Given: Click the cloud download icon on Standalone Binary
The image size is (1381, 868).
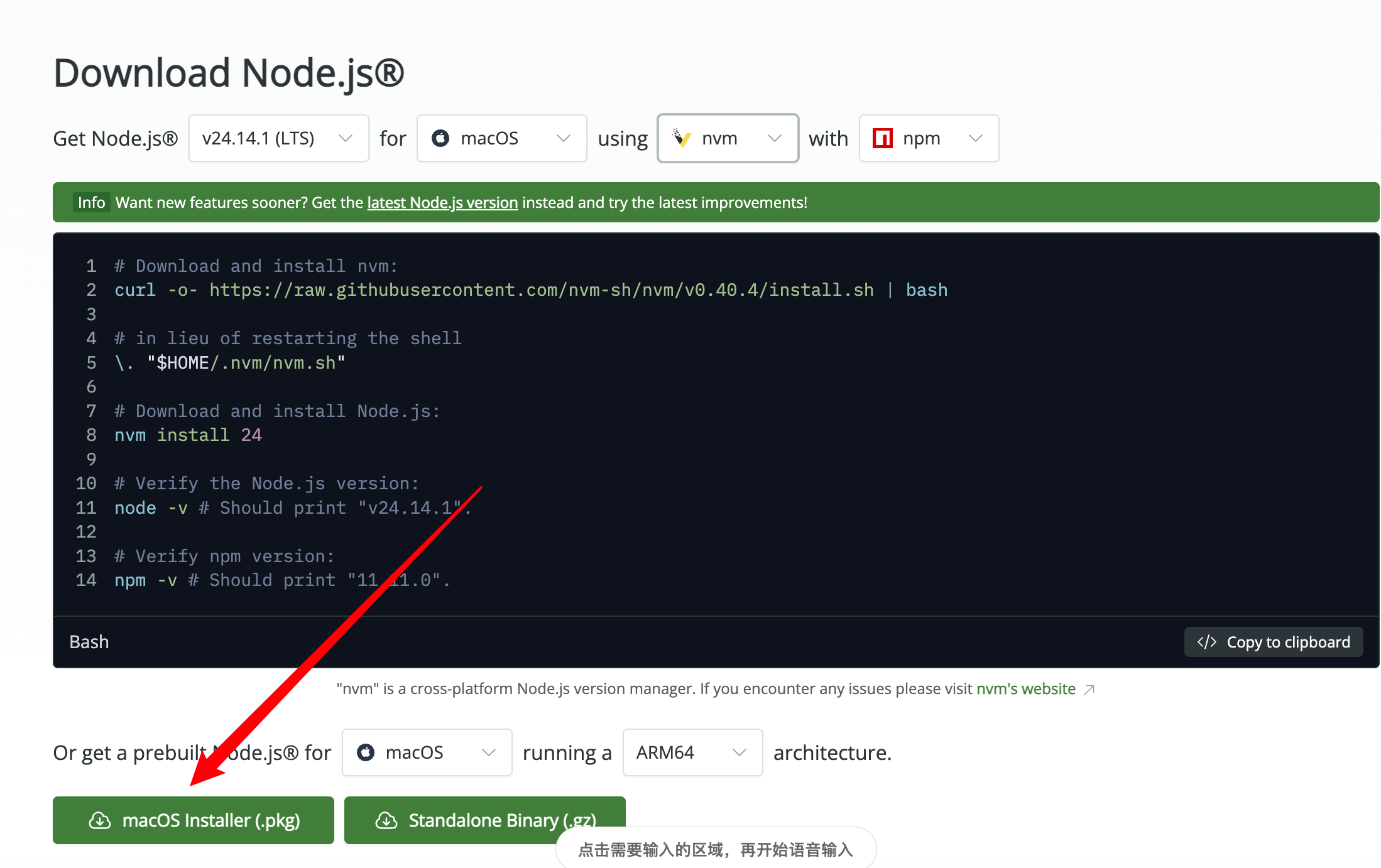Looking at the screenshot, I should point(386,820).
